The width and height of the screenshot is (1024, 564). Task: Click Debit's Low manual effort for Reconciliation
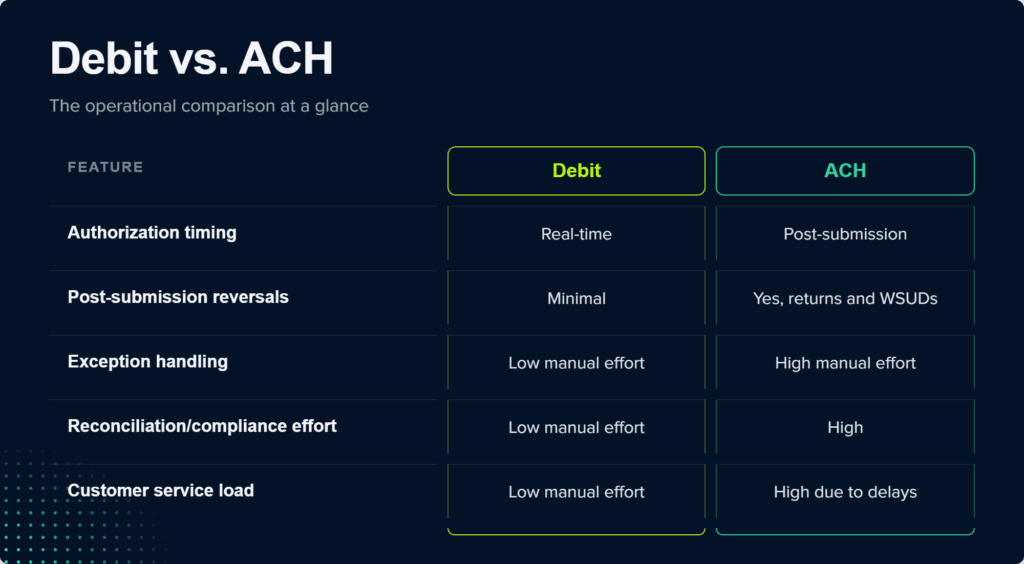[576, 428]
